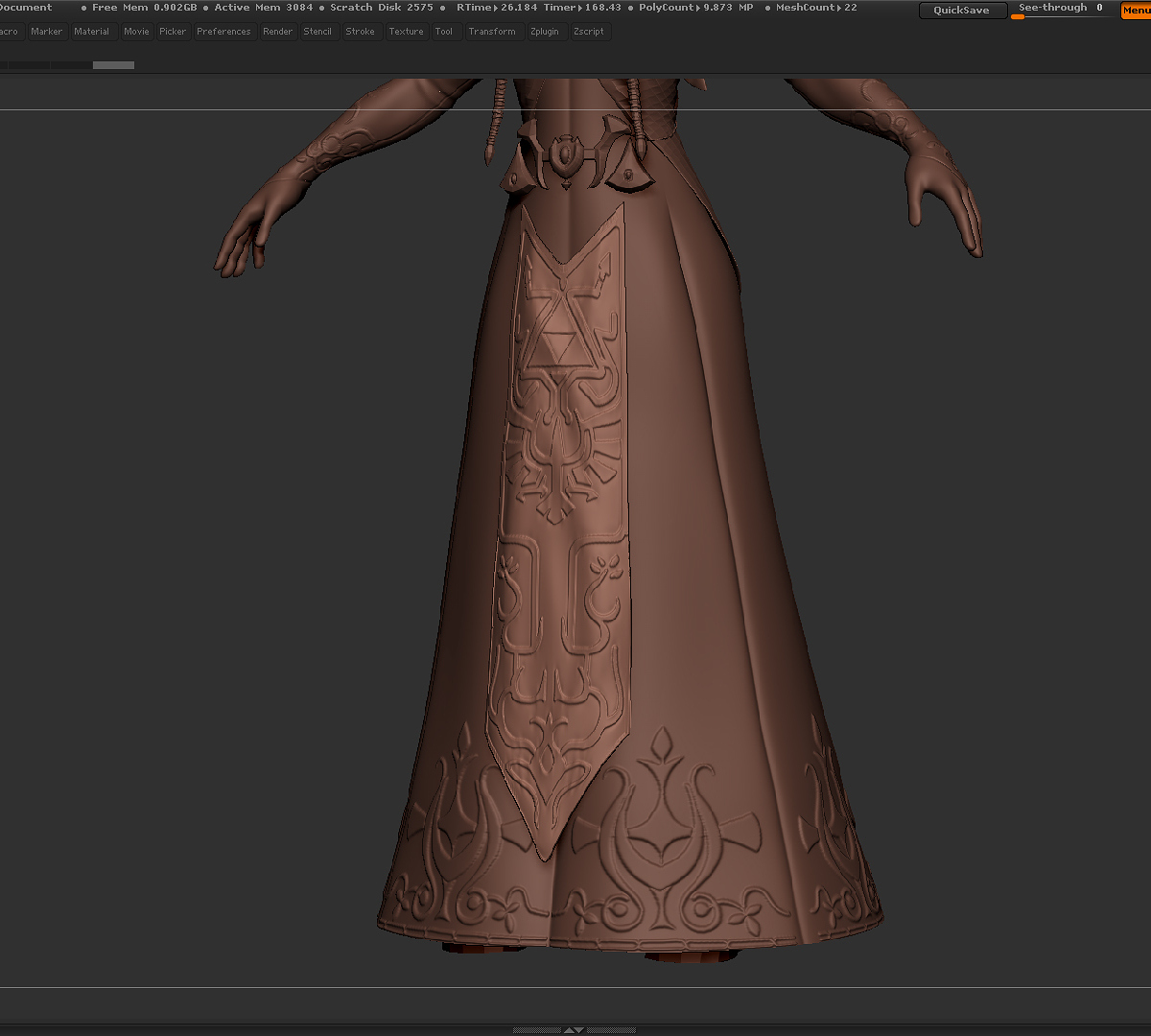Open the Marker menu

46,32
